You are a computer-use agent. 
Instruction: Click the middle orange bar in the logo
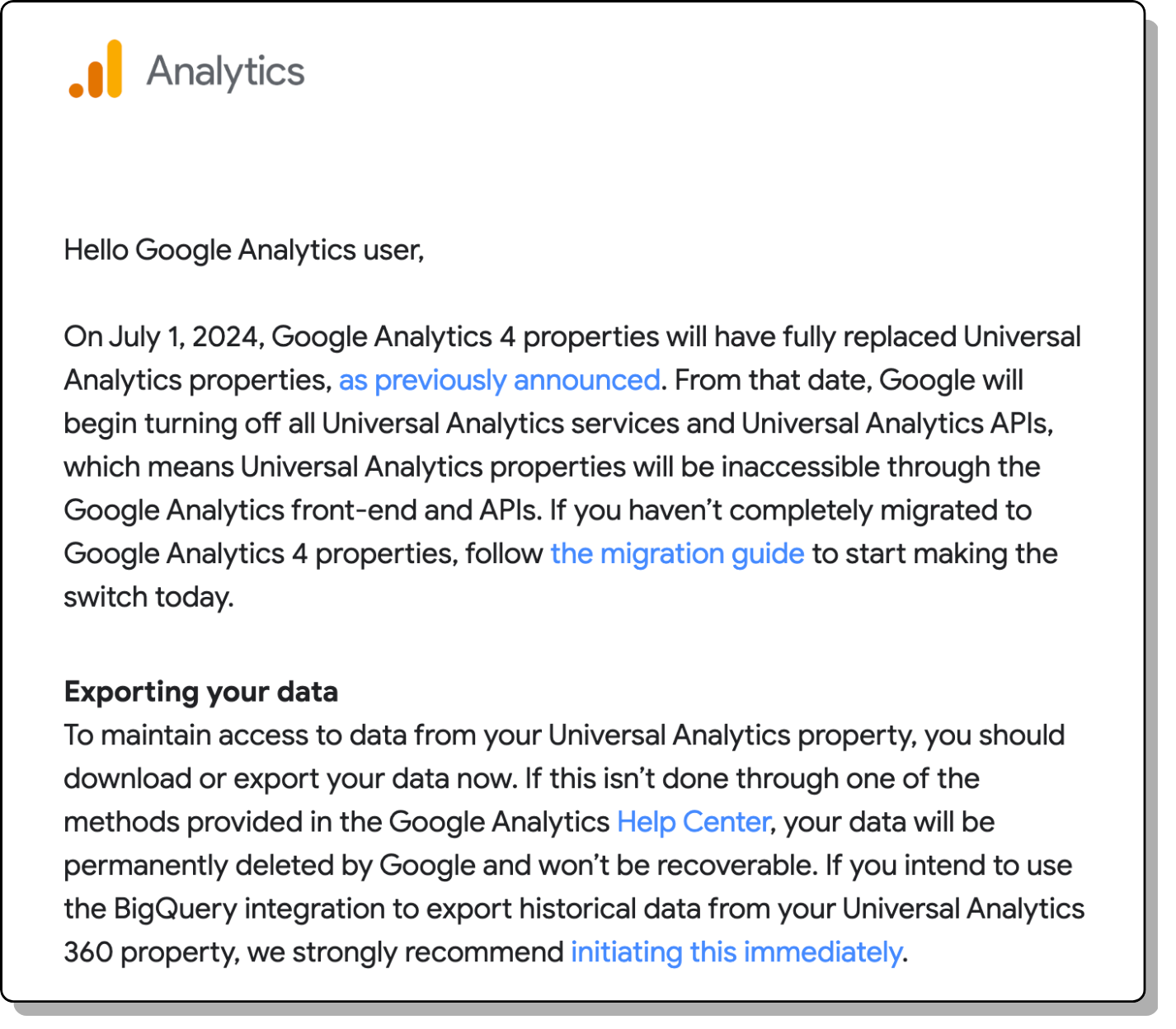pyautogui.click(x=96, y=79)
